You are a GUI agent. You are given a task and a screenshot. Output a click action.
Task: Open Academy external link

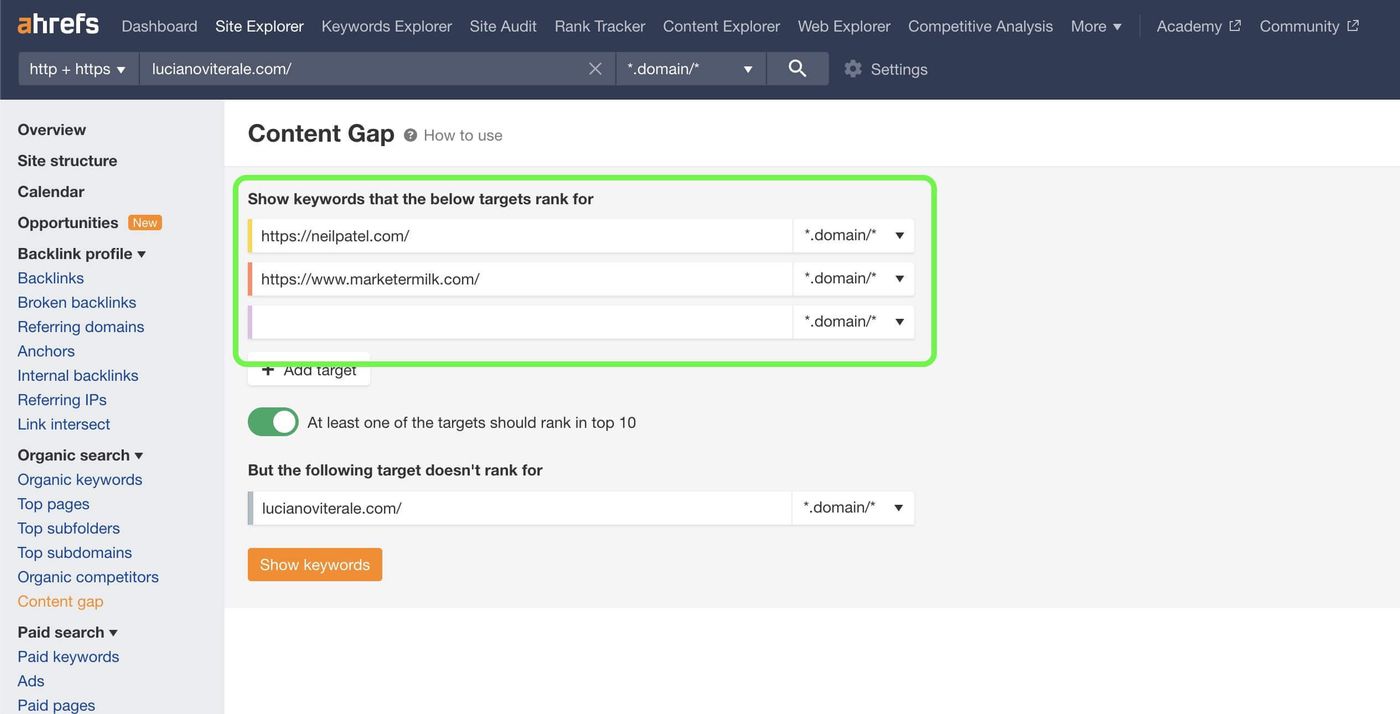tap(1198, 26)
